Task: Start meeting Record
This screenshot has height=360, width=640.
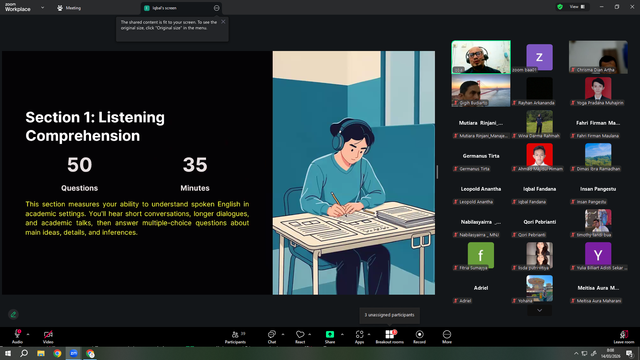Action: tap(419, 337)
